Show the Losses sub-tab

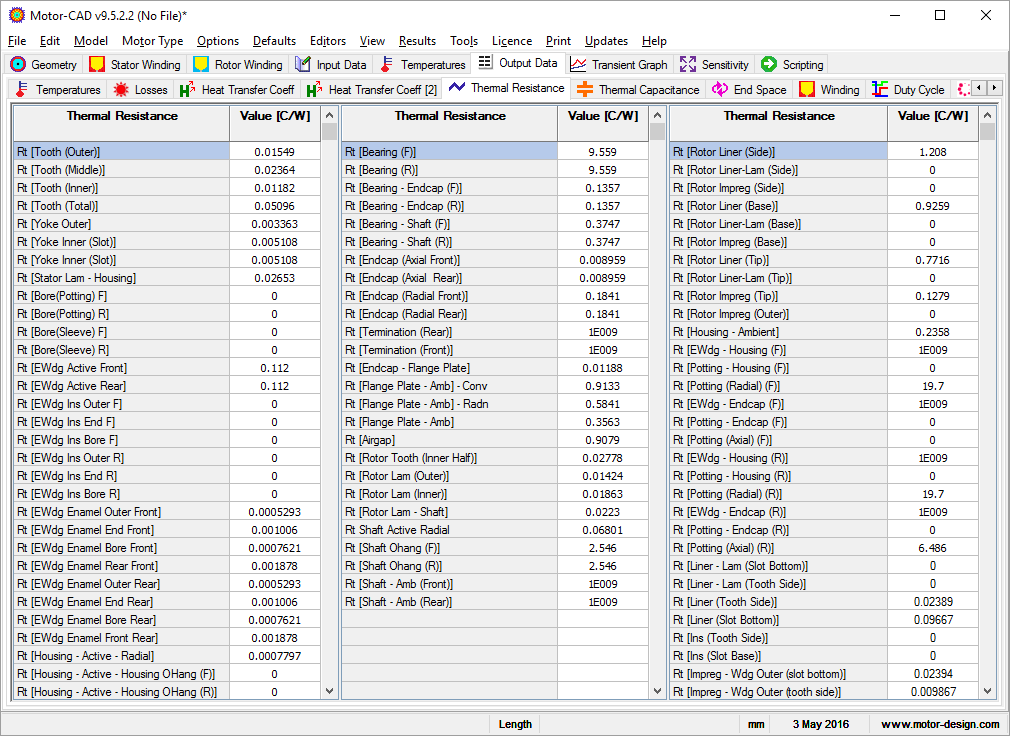[141, 89]
